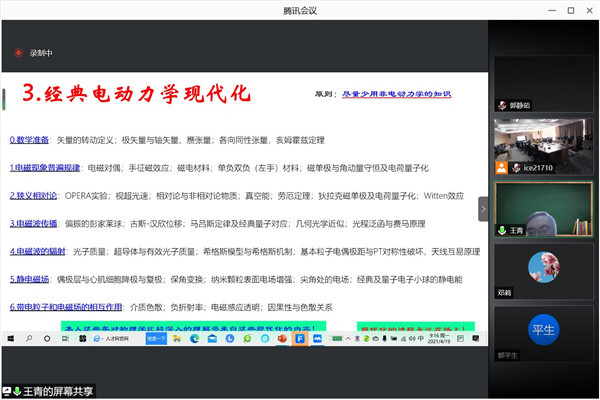Click the '录制中' recording status text
The width and height of the screenshot is (600, 400).
pos(41,53)
